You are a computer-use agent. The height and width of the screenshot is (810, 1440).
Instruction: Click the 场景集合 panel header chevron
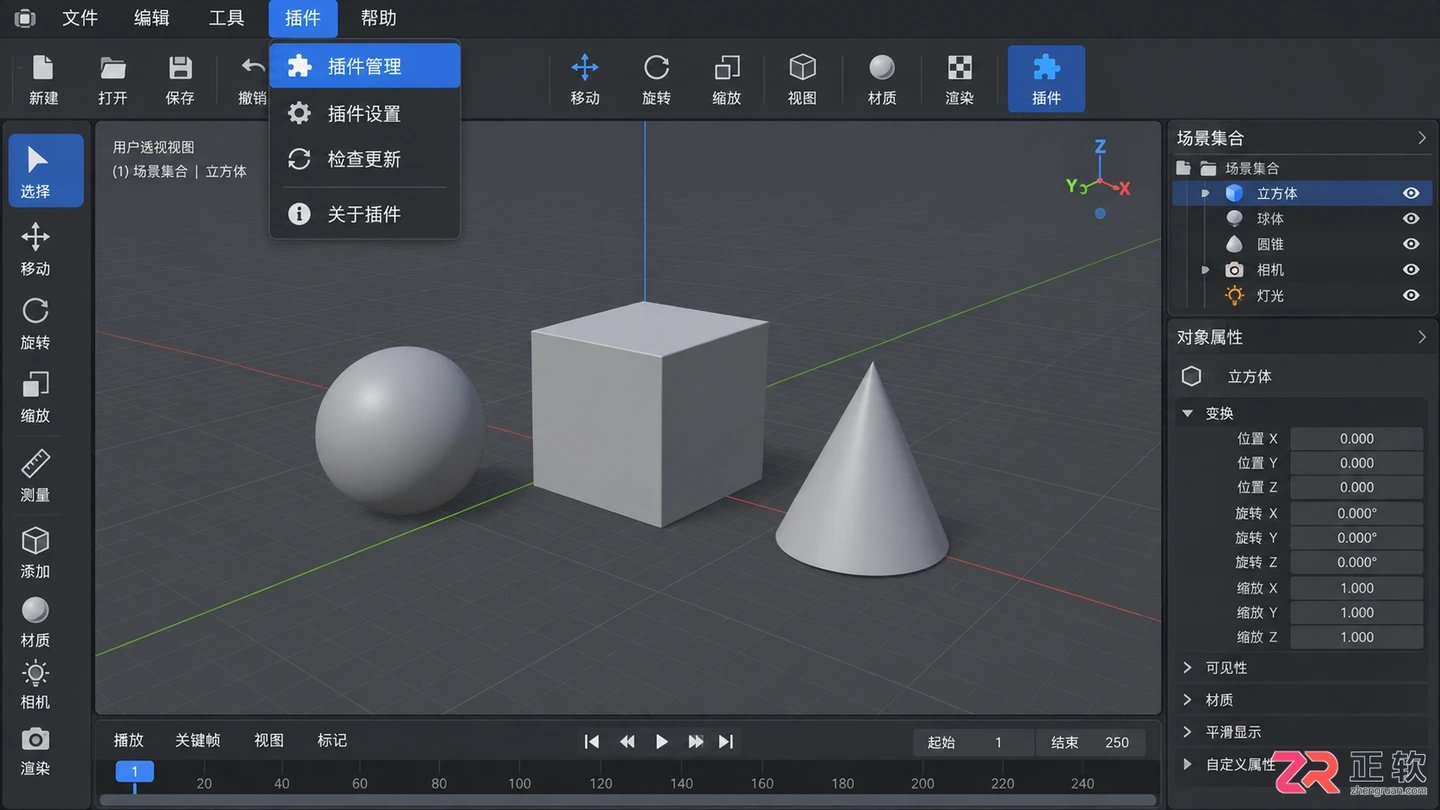click(x=1422, y=138)
